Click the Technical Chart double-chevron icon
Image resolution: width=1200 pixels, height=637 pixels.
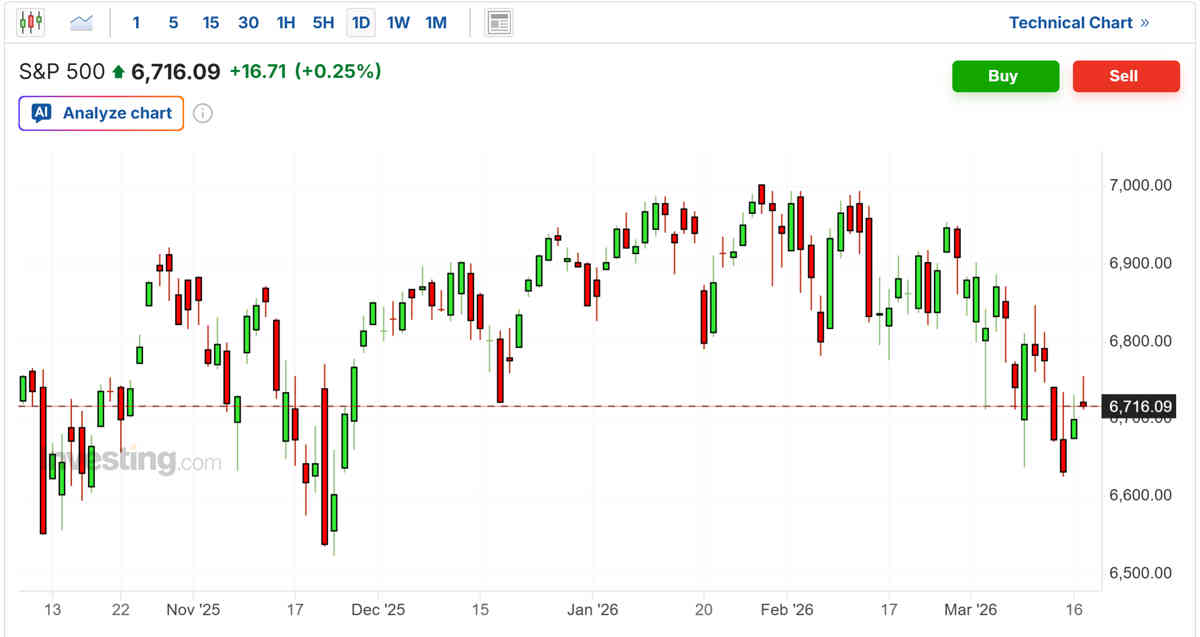click(x=1145, y=22)
